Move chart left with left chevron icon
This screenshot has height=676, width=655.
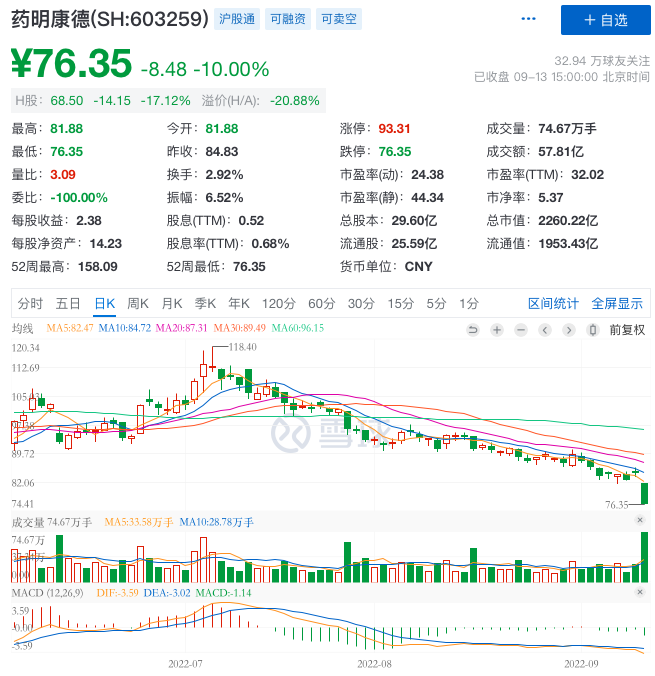[x=545, y=330]
